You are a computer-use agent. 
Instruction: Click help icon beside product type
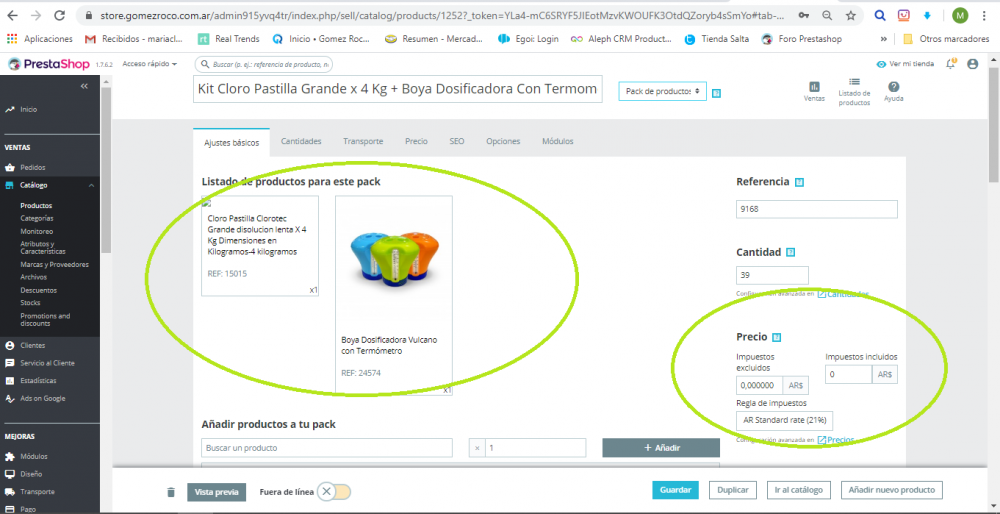(716, 93)
